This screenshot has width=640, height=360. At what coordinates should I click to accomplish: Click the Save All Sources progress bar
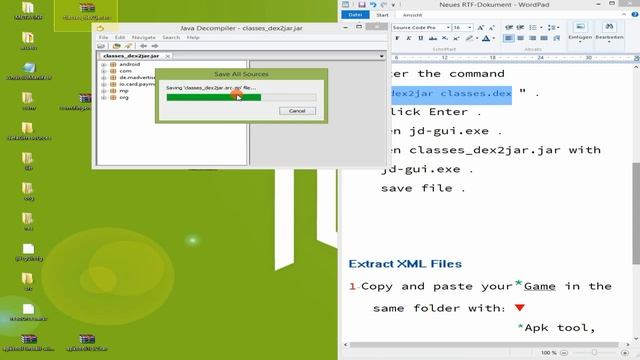241,97
